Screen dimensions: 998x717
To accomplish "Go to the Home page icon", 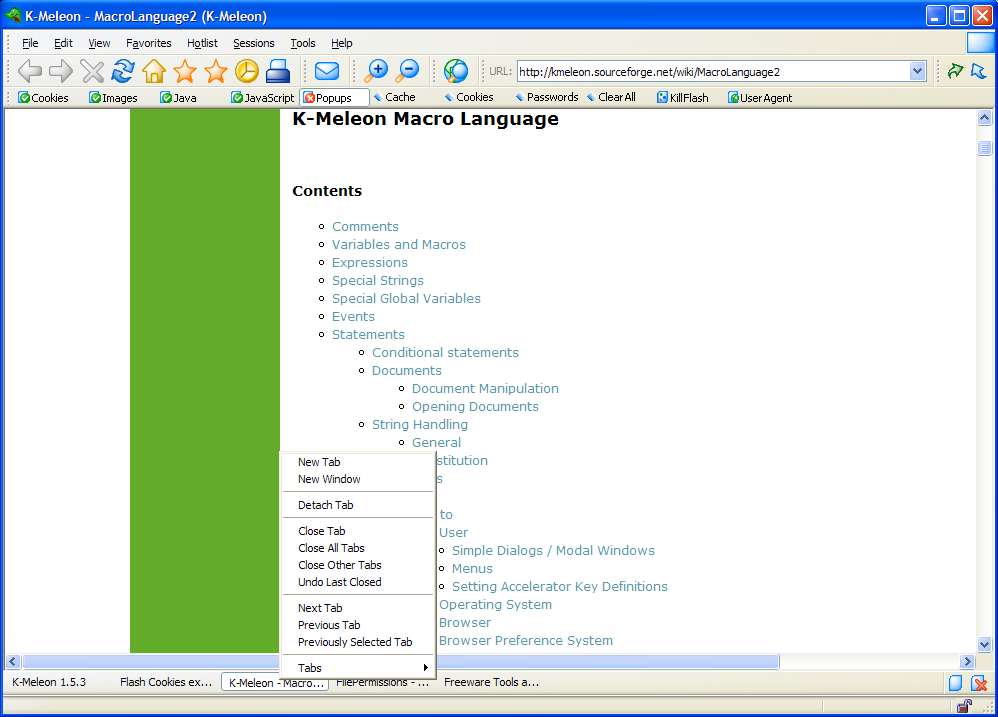I will point(154,71).
